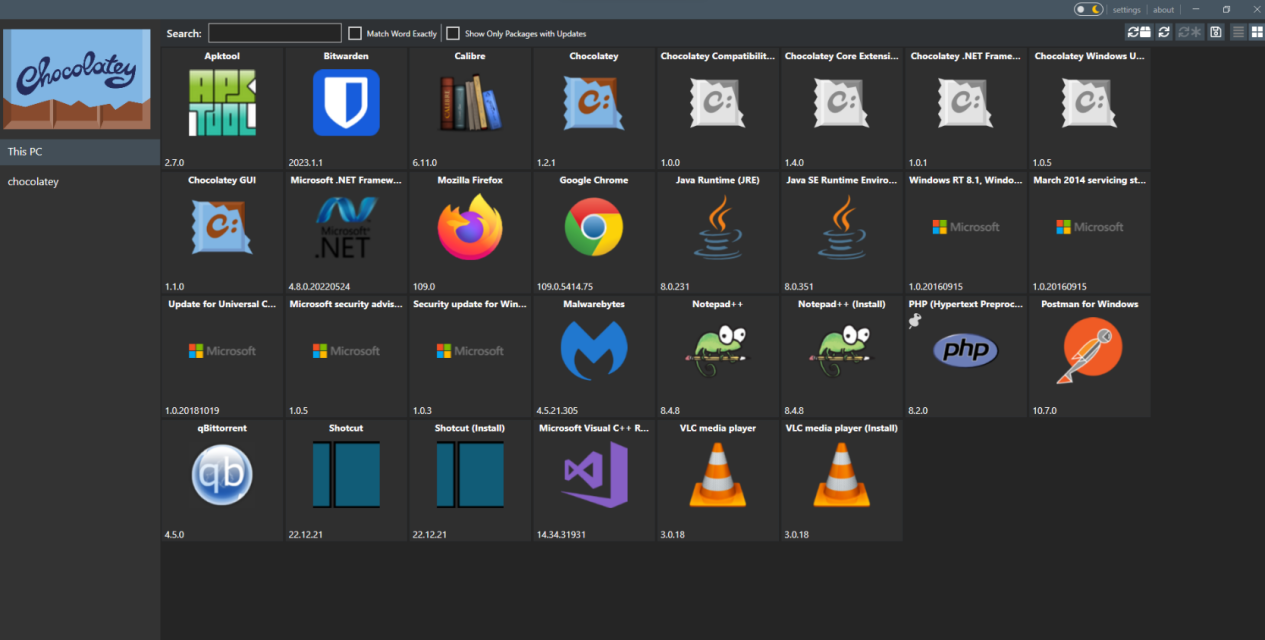Enable Show Only Packages with Updates
Screen dimensions: 1265x640
(453, 33)
